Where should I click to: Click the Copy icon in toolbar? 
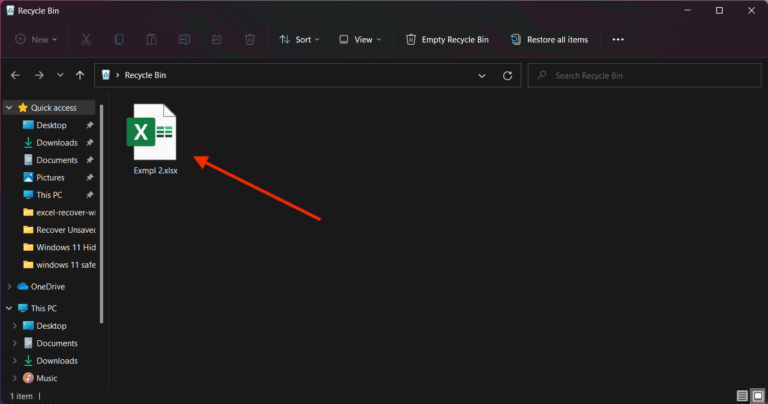point(119,40)
